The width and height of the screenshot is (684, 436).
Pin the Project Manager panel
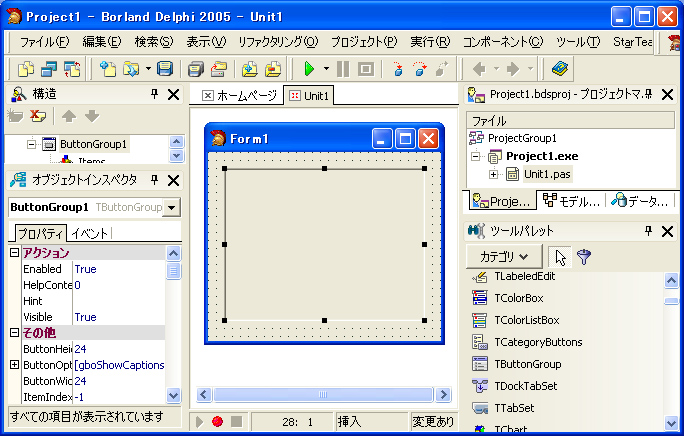648,94
